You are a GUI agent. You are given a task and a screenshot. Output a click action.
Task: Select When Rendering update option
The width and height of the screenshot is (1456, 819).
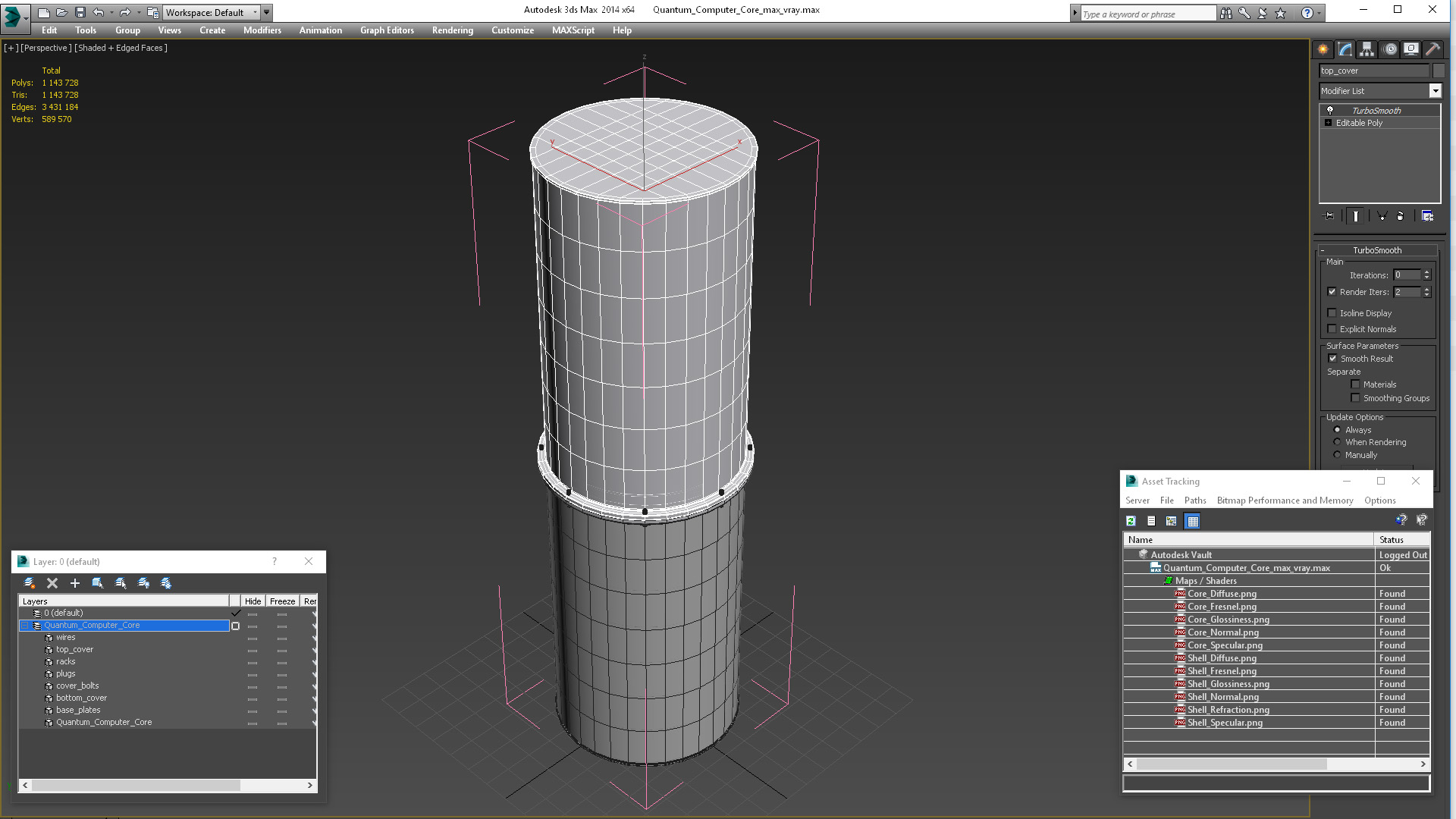pyautogui.click(x=1337, y=442)
